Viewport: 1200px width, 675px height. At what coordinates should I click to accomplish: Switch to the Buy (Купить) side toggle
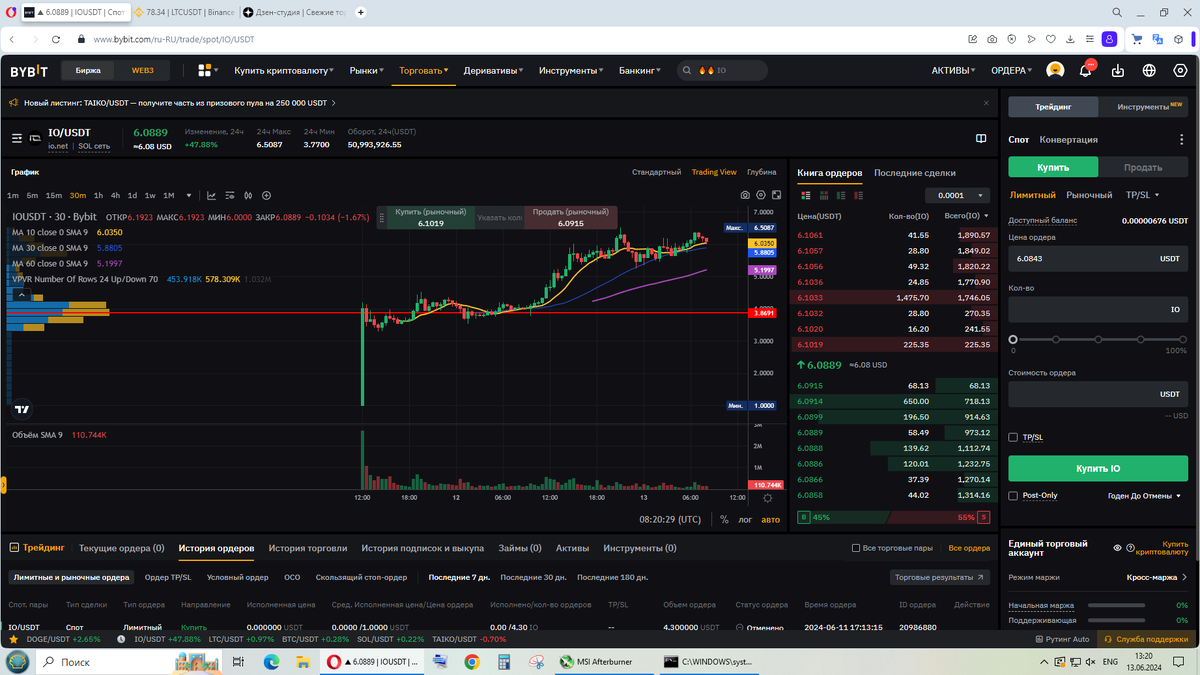click(x=1053, y=167)
